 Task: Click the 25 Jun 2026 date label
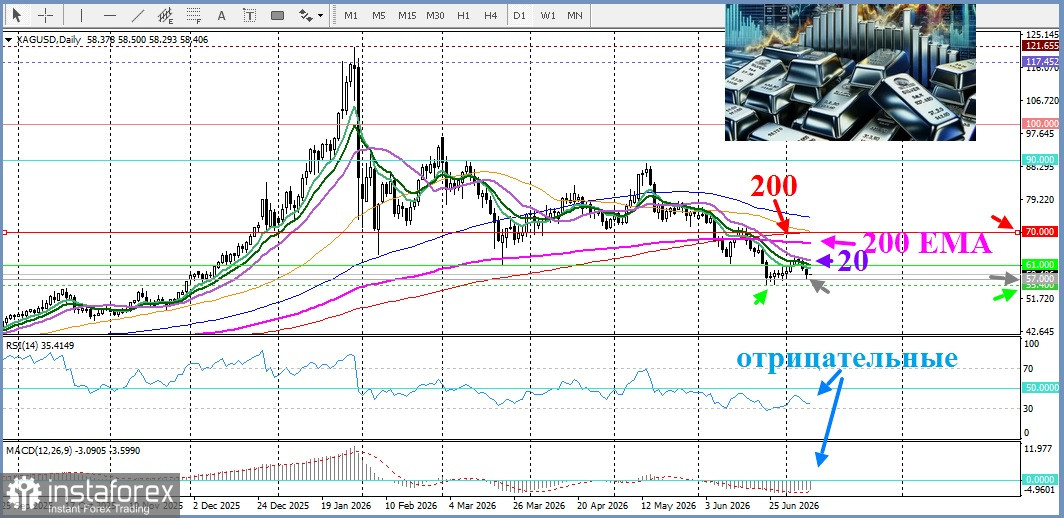click(x=793, y=506)
